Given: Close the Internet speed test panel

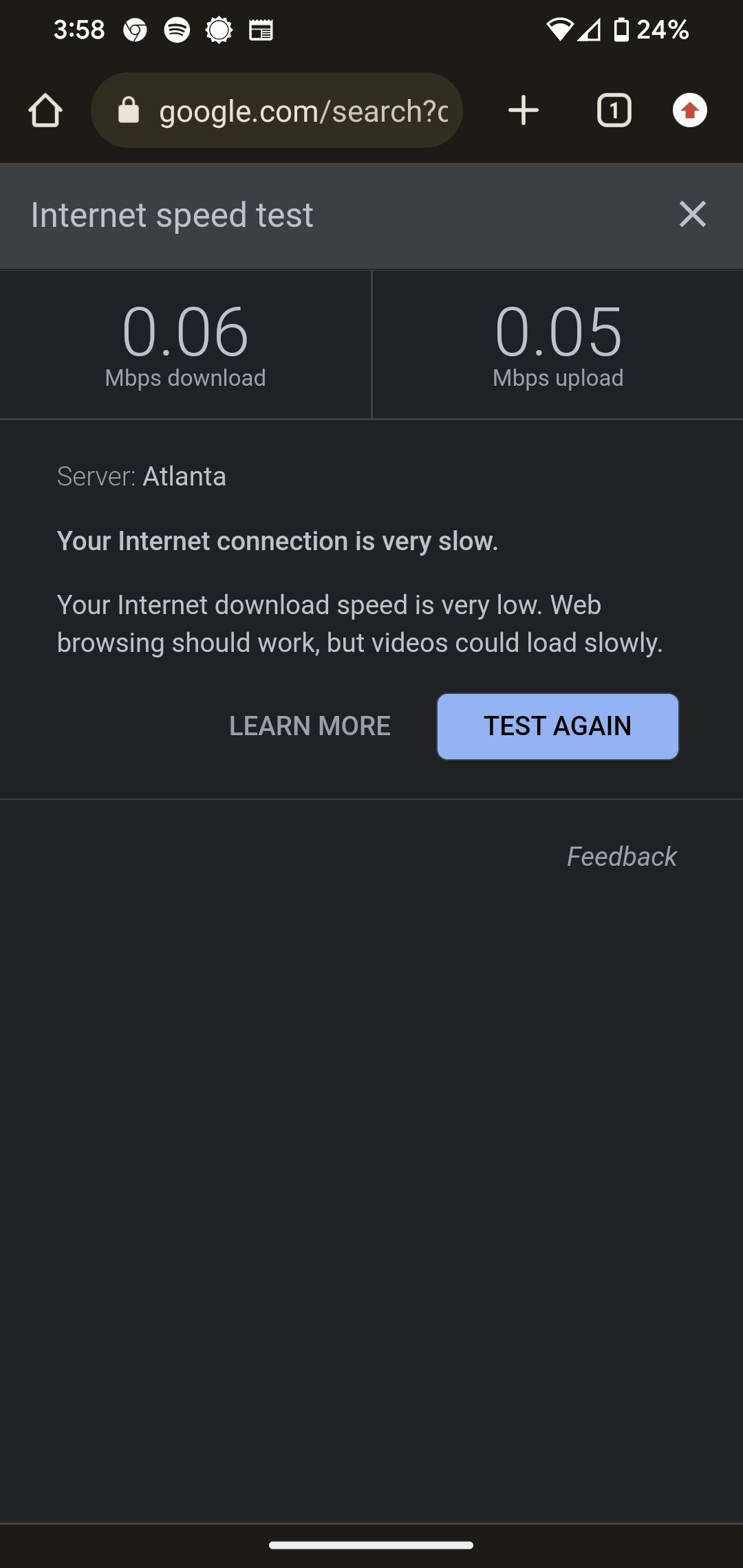Looking at the screenshot, I should click(x=693, y=215).
